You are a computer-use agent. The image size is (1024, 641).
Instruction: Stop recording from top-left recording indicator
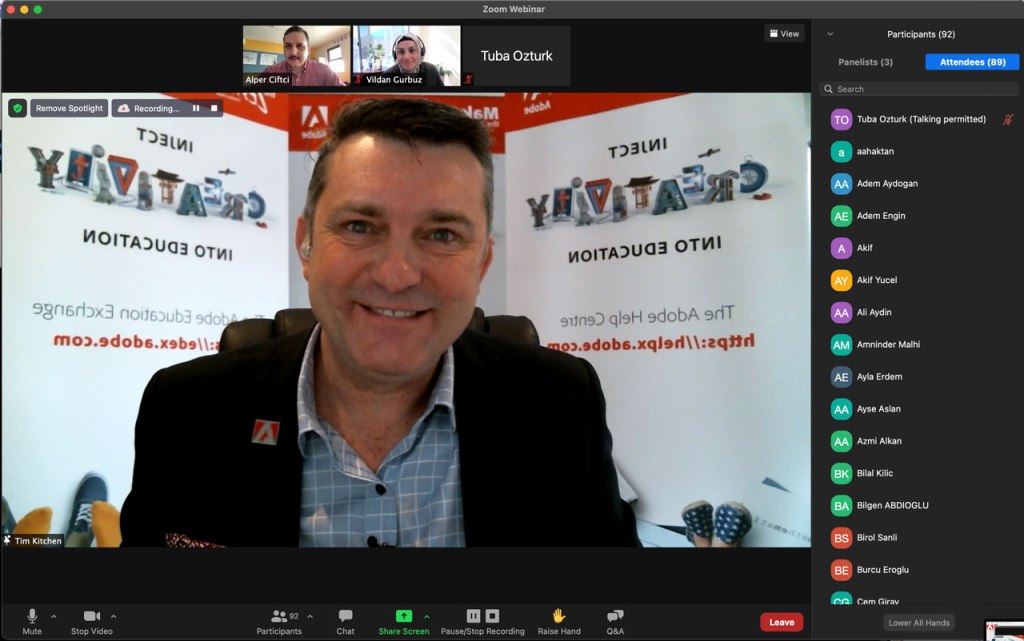[x=213, y=108]
